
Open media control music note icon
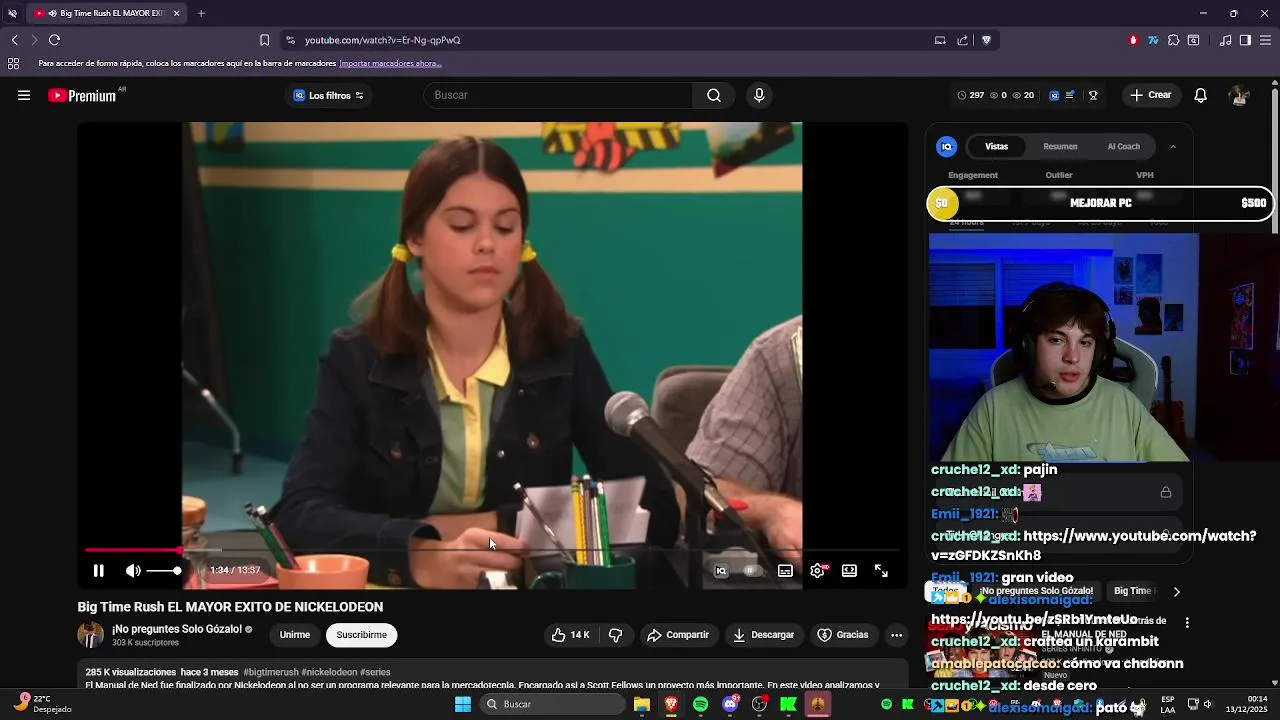(1225, 40)
